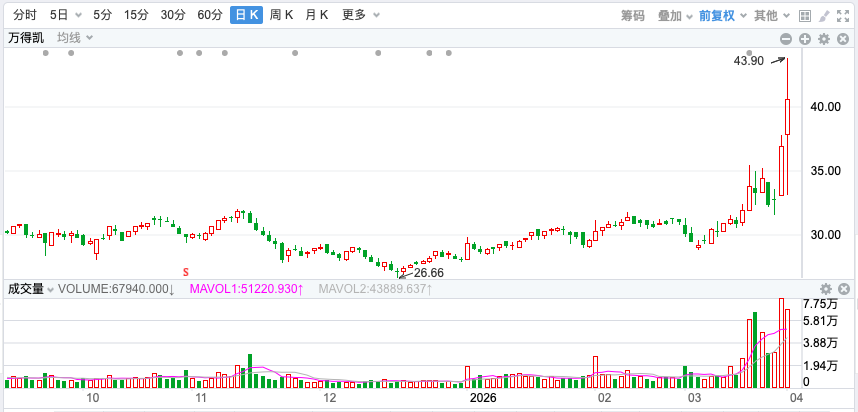Click the red S signal marker
This screenshot has width=858, height=412.
coord(185,271)
